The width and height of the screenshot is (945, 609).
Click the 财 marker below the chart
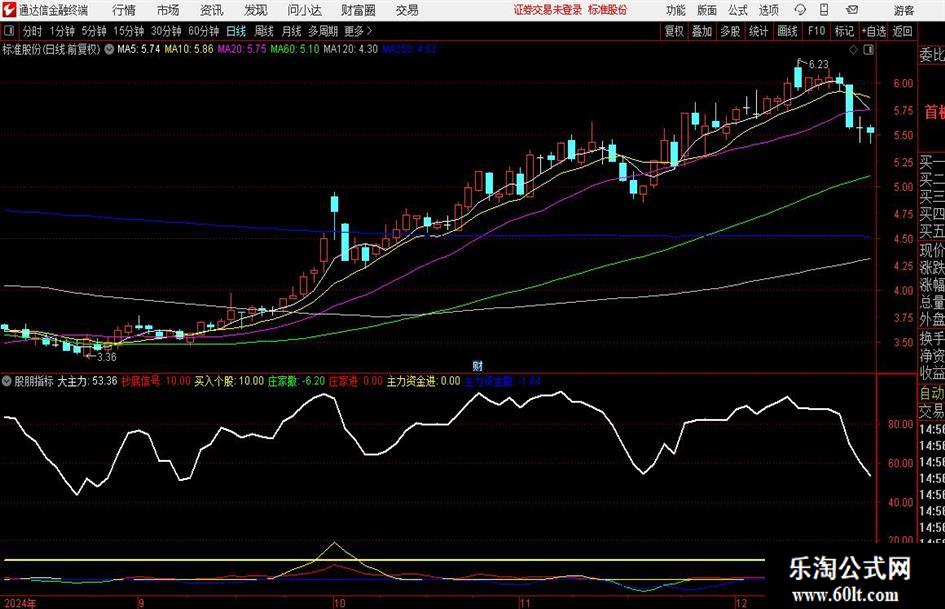click(x=477, y=365)
